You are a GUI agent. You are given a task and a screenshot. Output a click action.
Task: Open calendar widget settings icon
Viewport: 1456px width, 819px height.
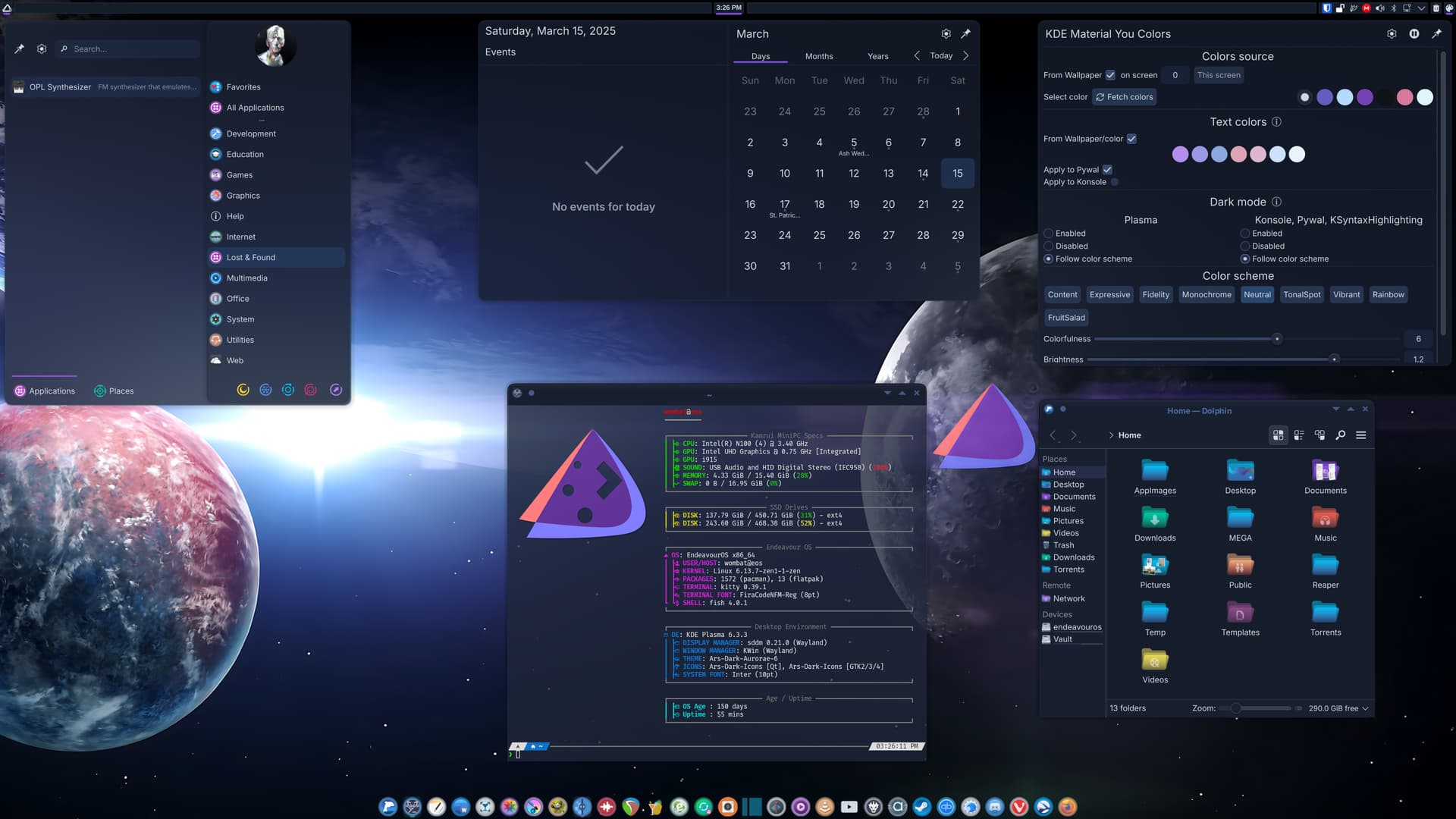click(946, 33)
